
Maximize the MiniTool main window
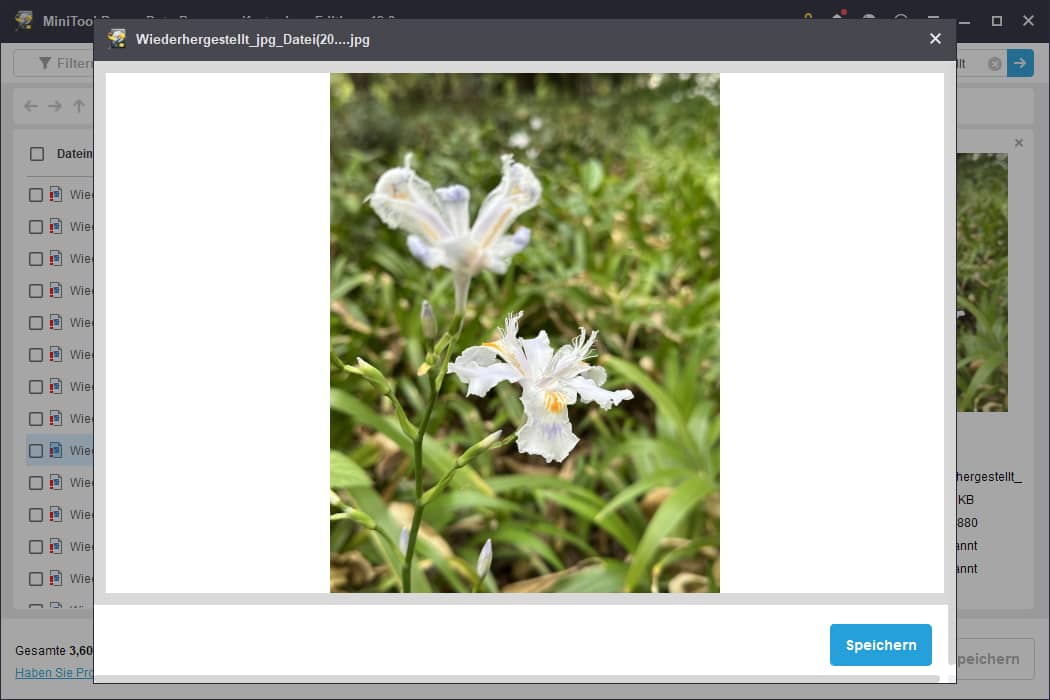[x=996, y=21]
